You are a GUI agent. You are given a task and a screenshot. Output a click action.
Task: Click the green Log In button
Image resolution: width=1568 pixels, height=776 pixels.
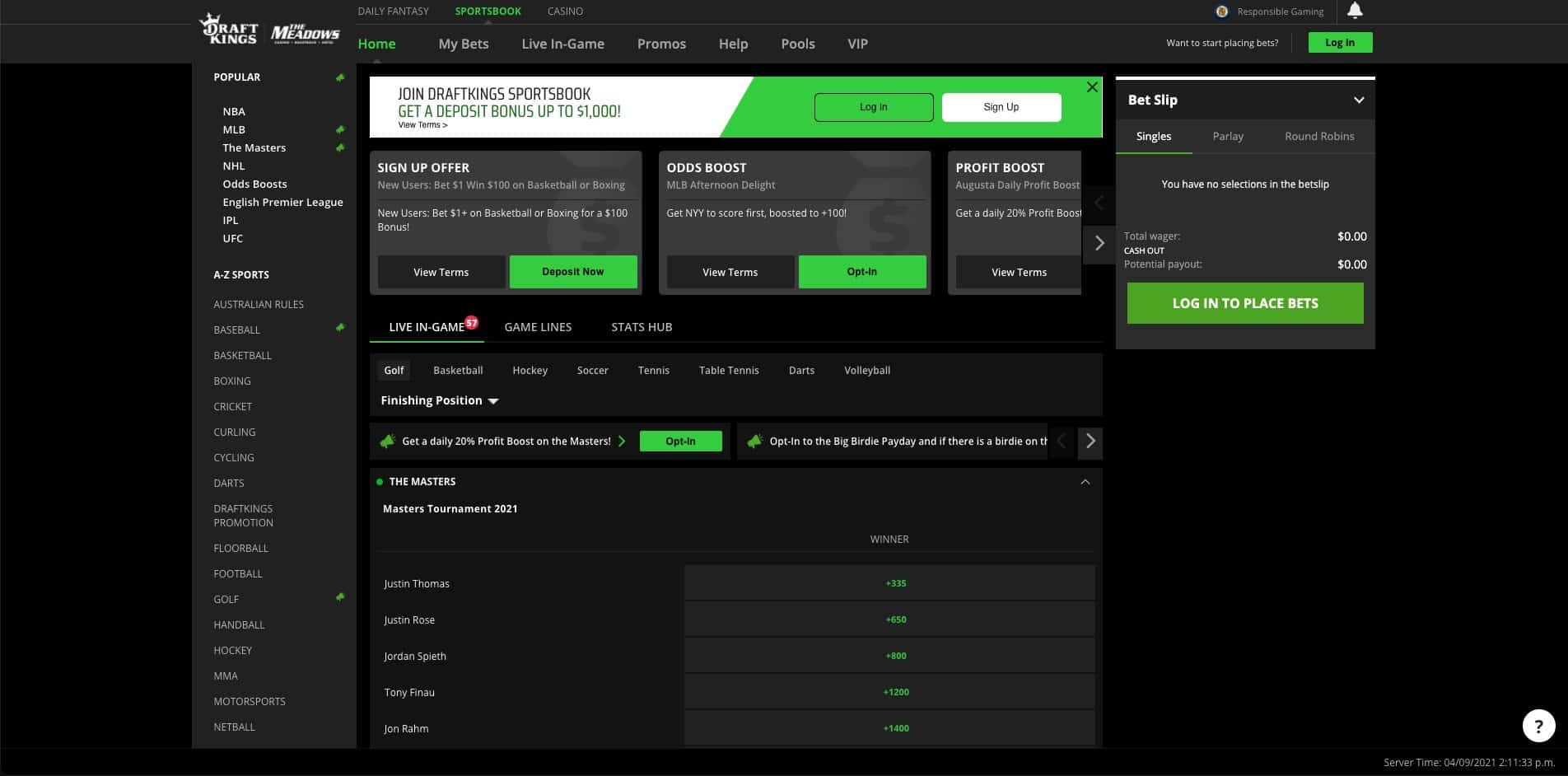coord(1340,41)
